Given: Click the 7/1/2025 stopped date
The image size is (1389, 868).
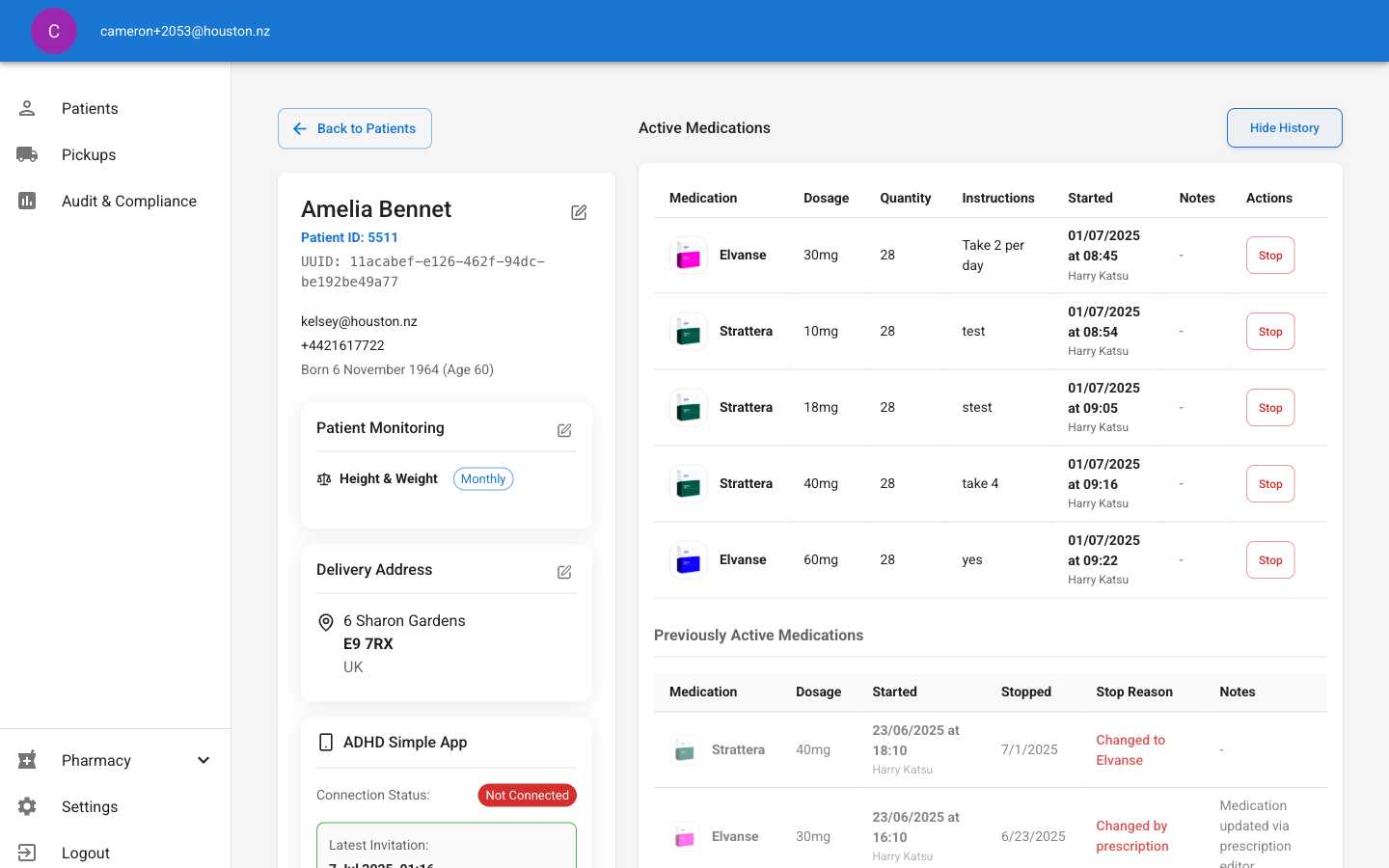Looking at the screenshot, I should click(x=1029, y=749).
